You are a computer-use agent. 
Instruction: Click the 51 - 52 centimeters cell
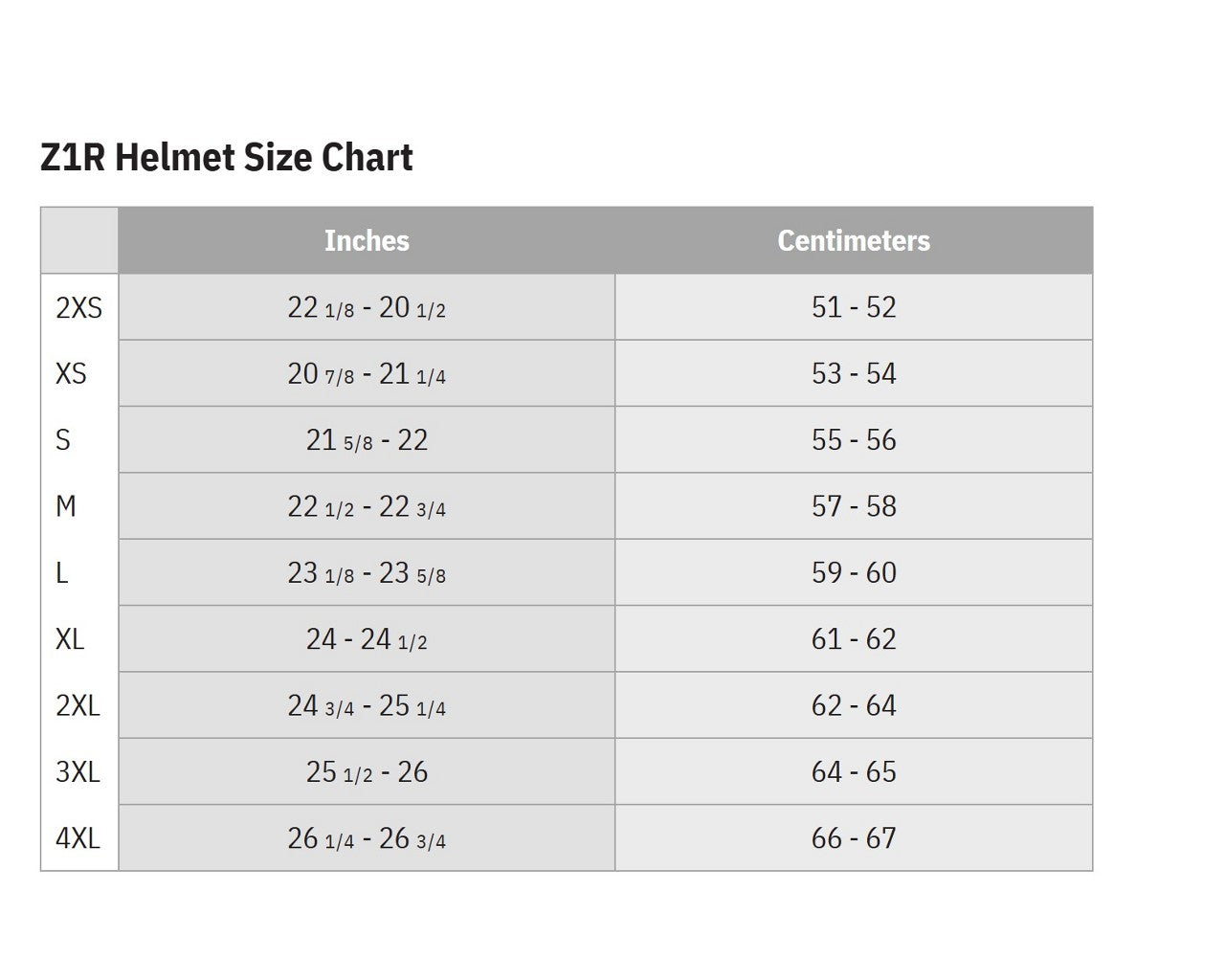point(854,307)
